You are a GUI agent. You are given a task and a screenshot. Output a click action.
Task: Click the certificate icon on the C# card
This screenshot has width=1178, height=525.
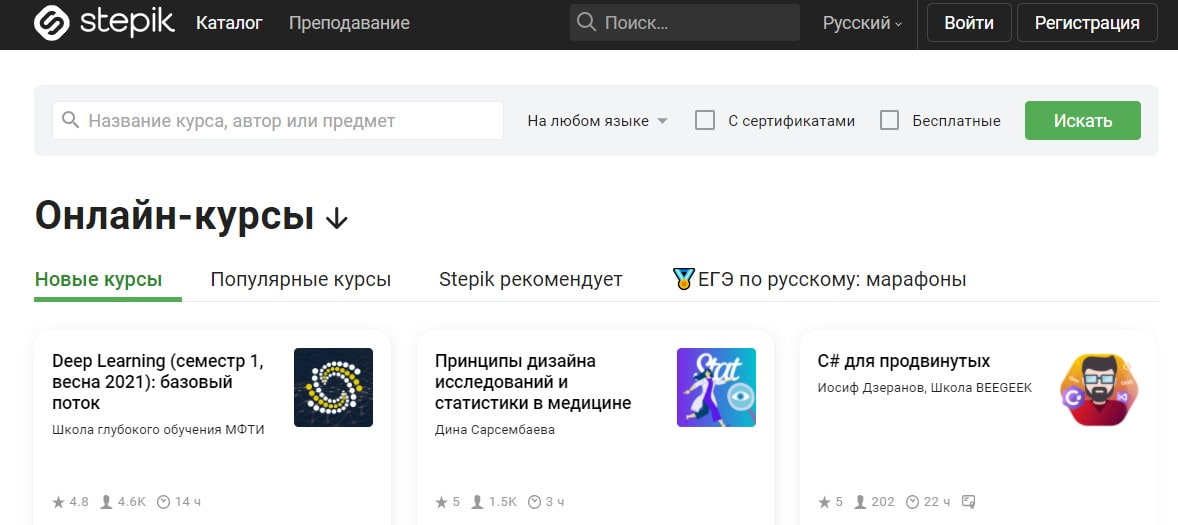(x=968, y=501)
